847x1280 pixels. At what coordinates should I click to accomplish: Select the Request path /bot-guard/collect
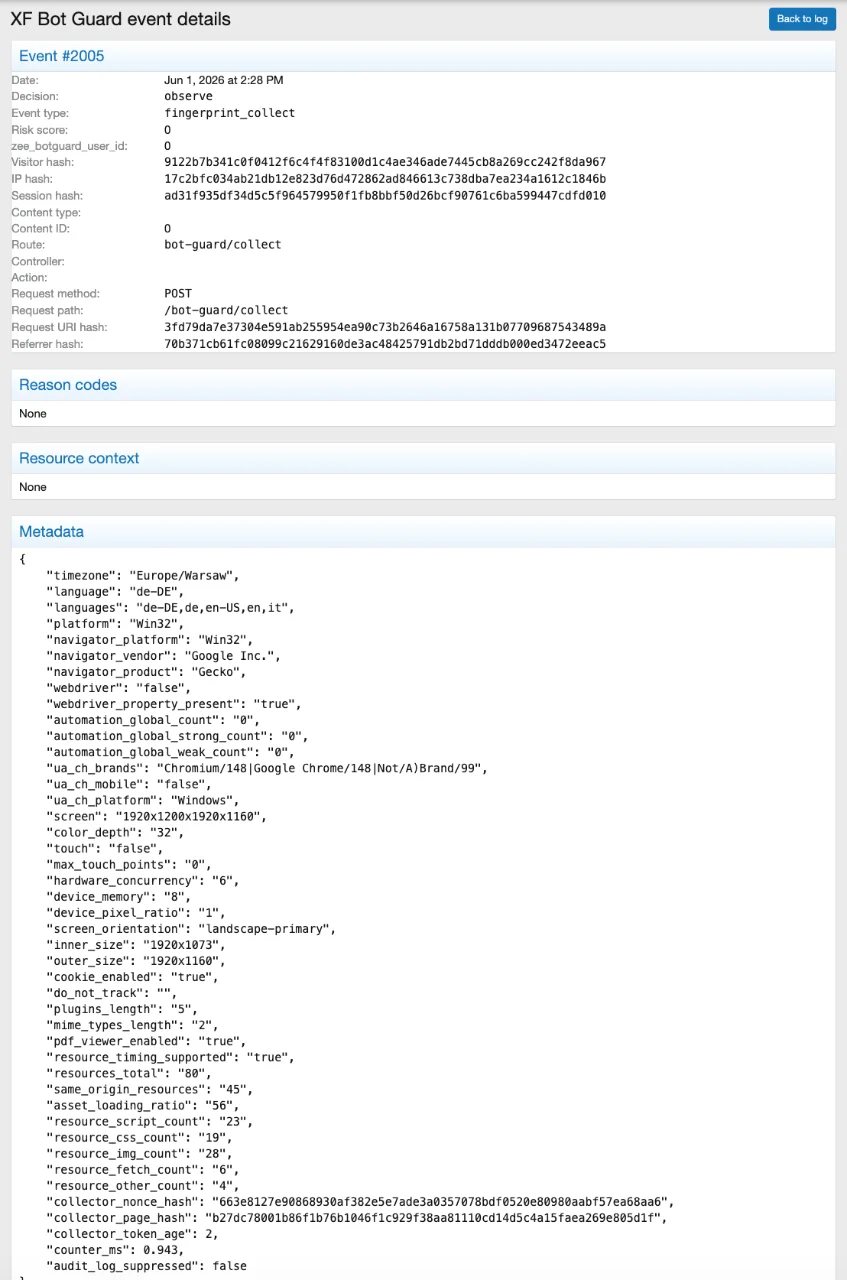pos(226,311)
